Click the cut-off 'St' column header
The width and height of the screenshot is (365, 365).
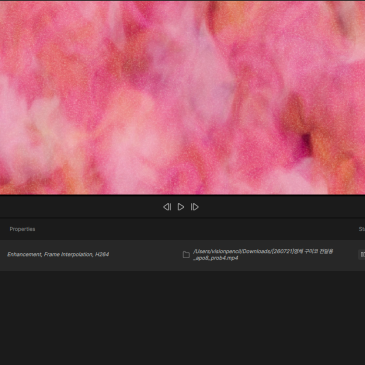point(362,229)
